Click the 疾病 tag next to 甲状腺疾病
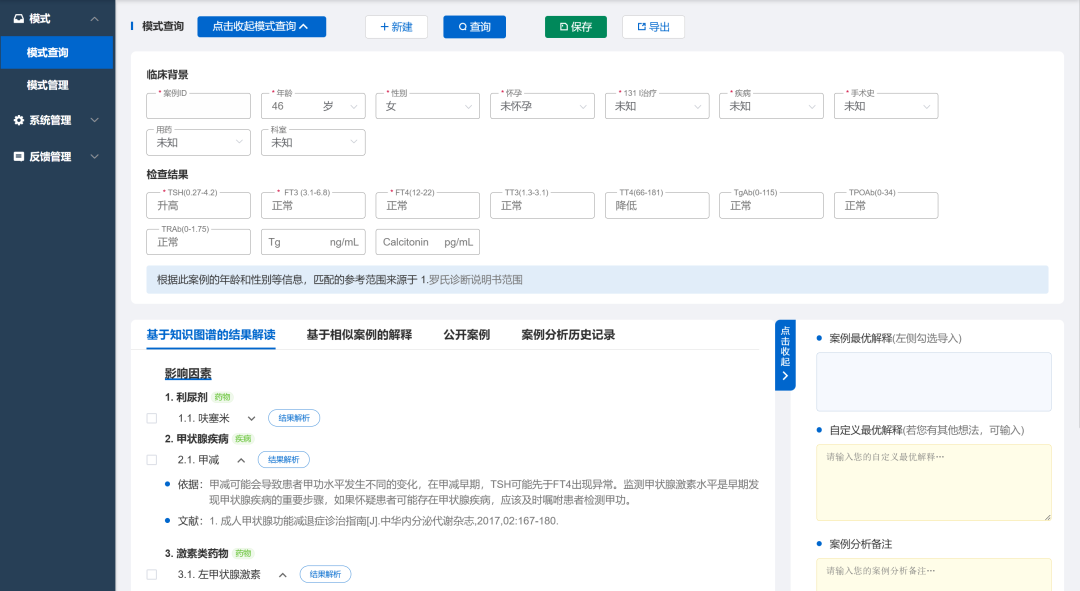Viewport: 1080px width, 591px height. click(243, 439)
